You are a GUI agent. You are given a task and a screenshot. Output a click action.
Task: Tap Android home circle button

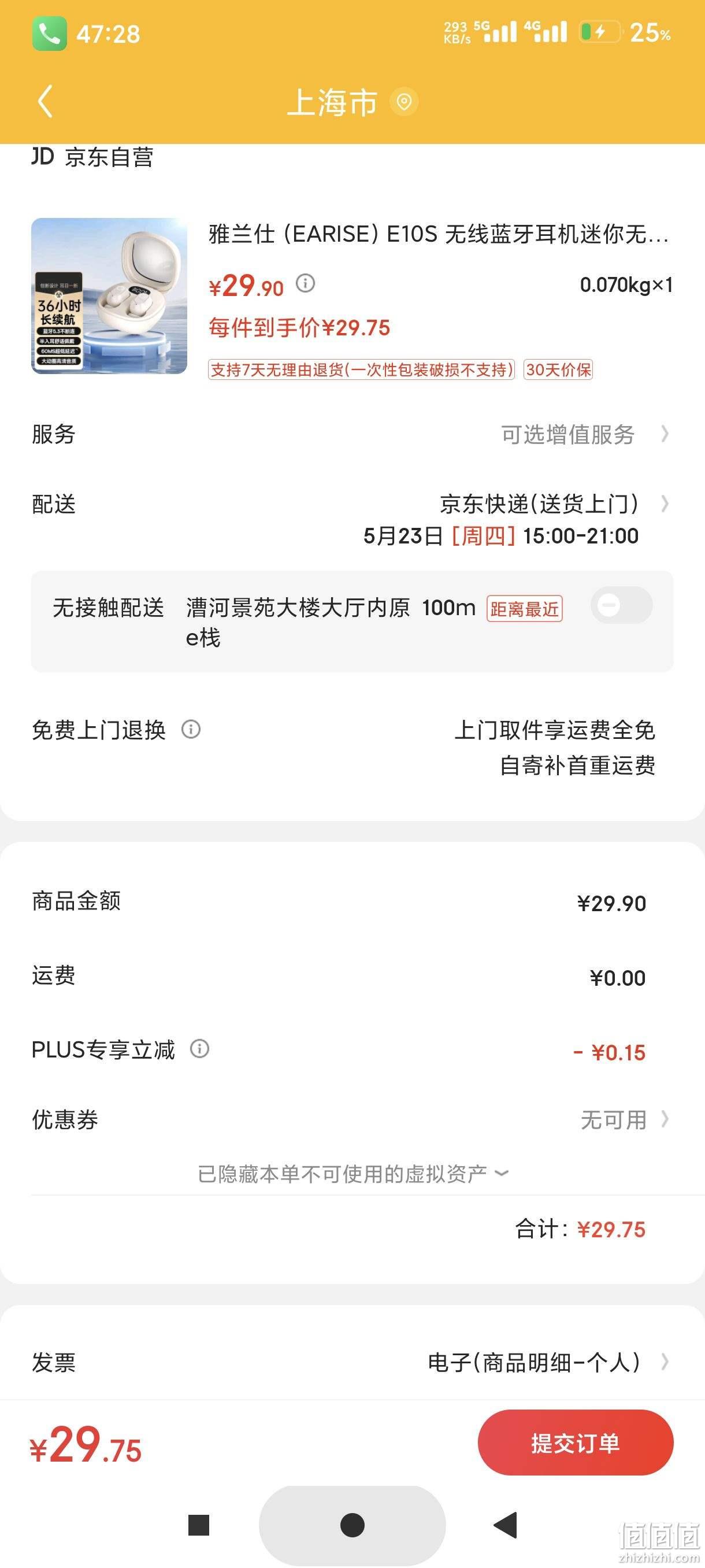[352, 1525]
